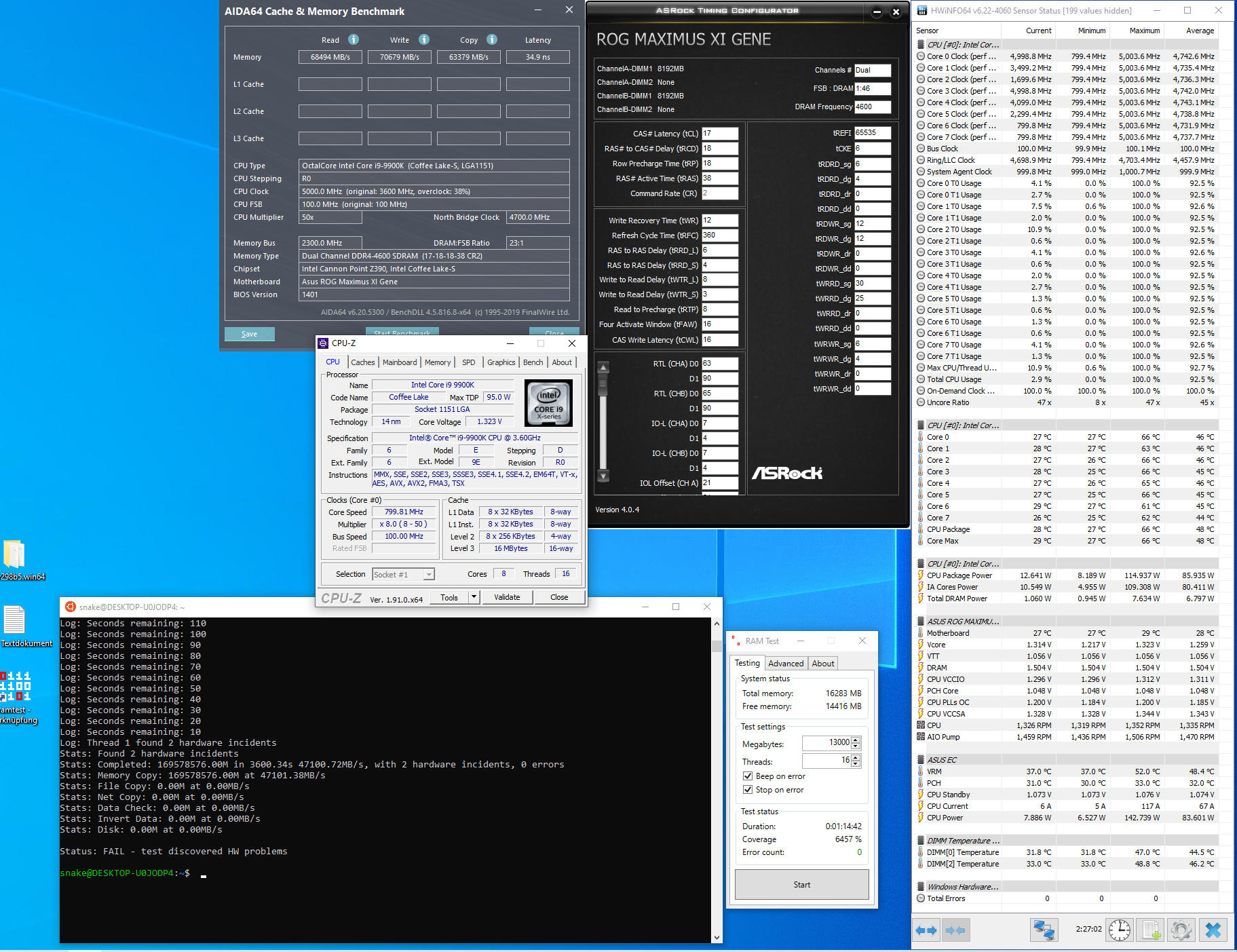Click the Threads input field in RAM Test

826,761
